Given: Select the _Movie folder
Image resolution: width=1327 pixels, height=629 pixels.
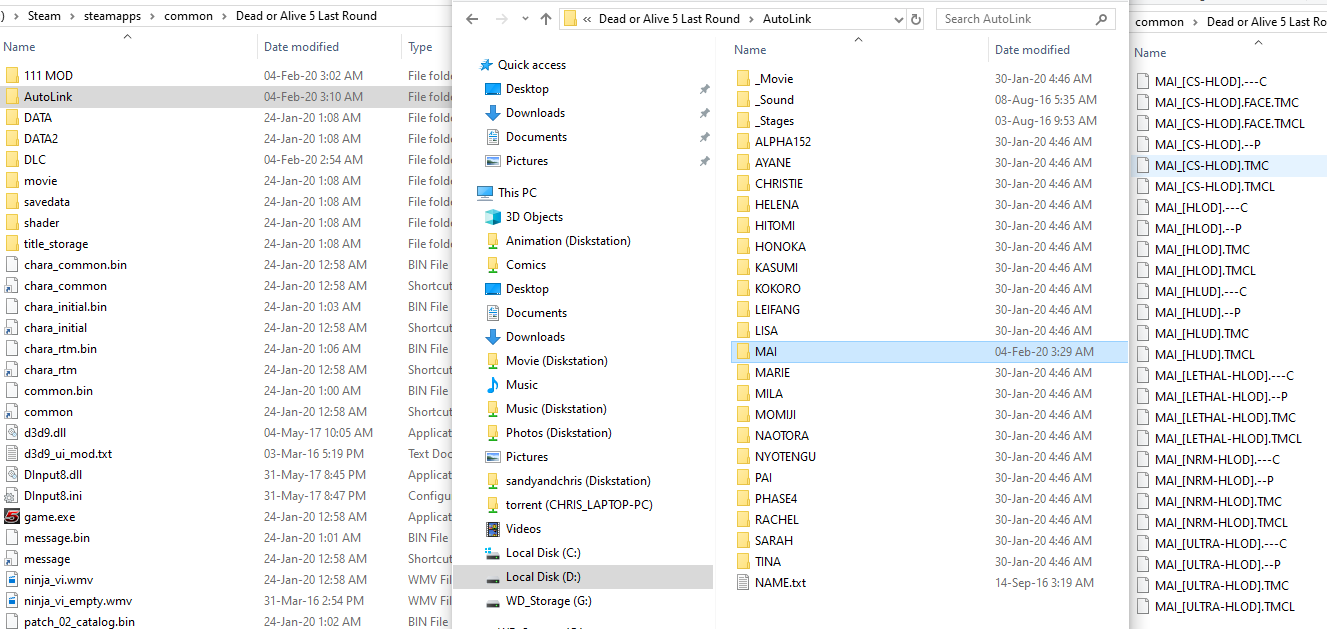Looking at the screenshot, I should tap(774, 79).
